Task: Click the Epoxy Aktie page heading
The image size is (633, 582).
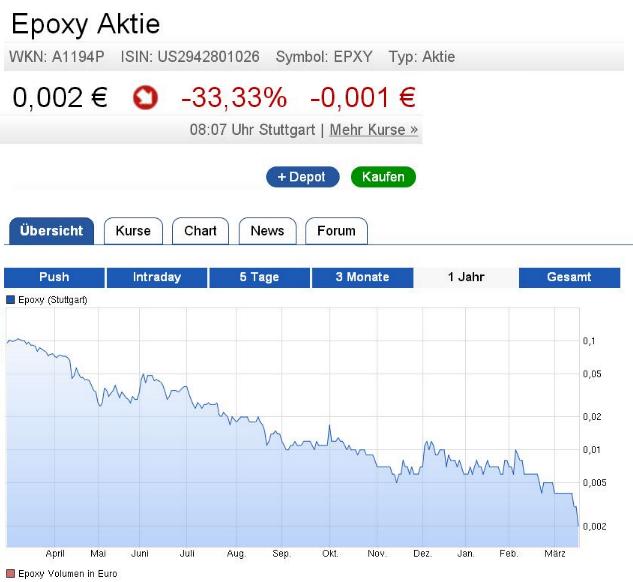Action: click(x=85, y=25)
